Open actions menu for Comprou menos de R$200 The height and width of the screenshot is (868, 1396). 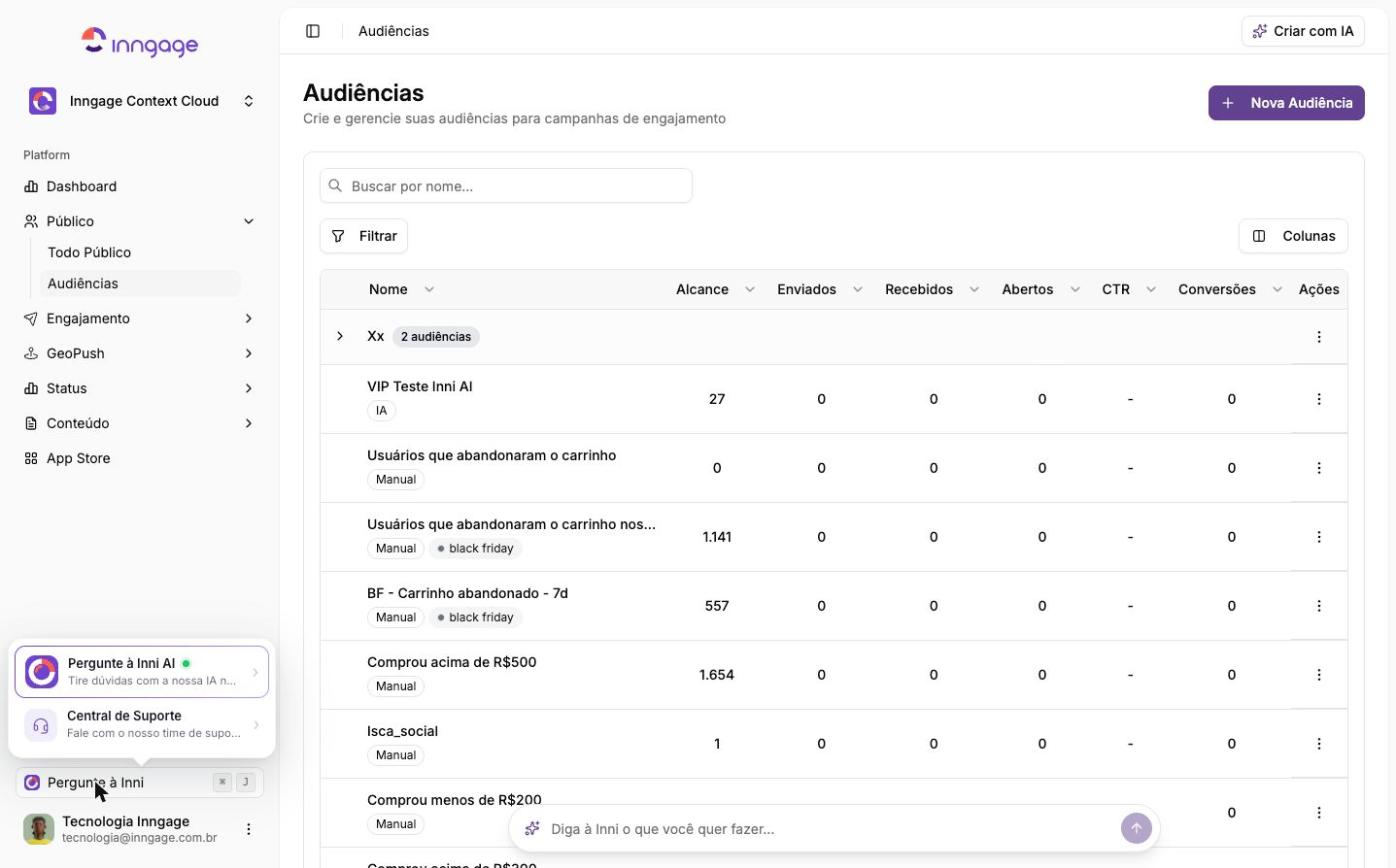[1319, 813]
